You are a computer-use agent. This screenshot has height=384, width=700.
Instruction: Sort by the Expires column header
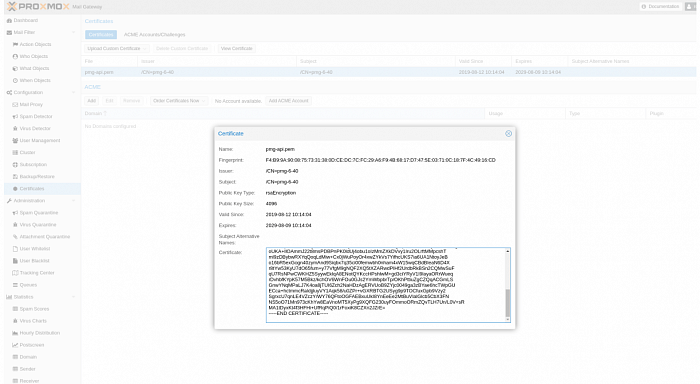[539, 61]
